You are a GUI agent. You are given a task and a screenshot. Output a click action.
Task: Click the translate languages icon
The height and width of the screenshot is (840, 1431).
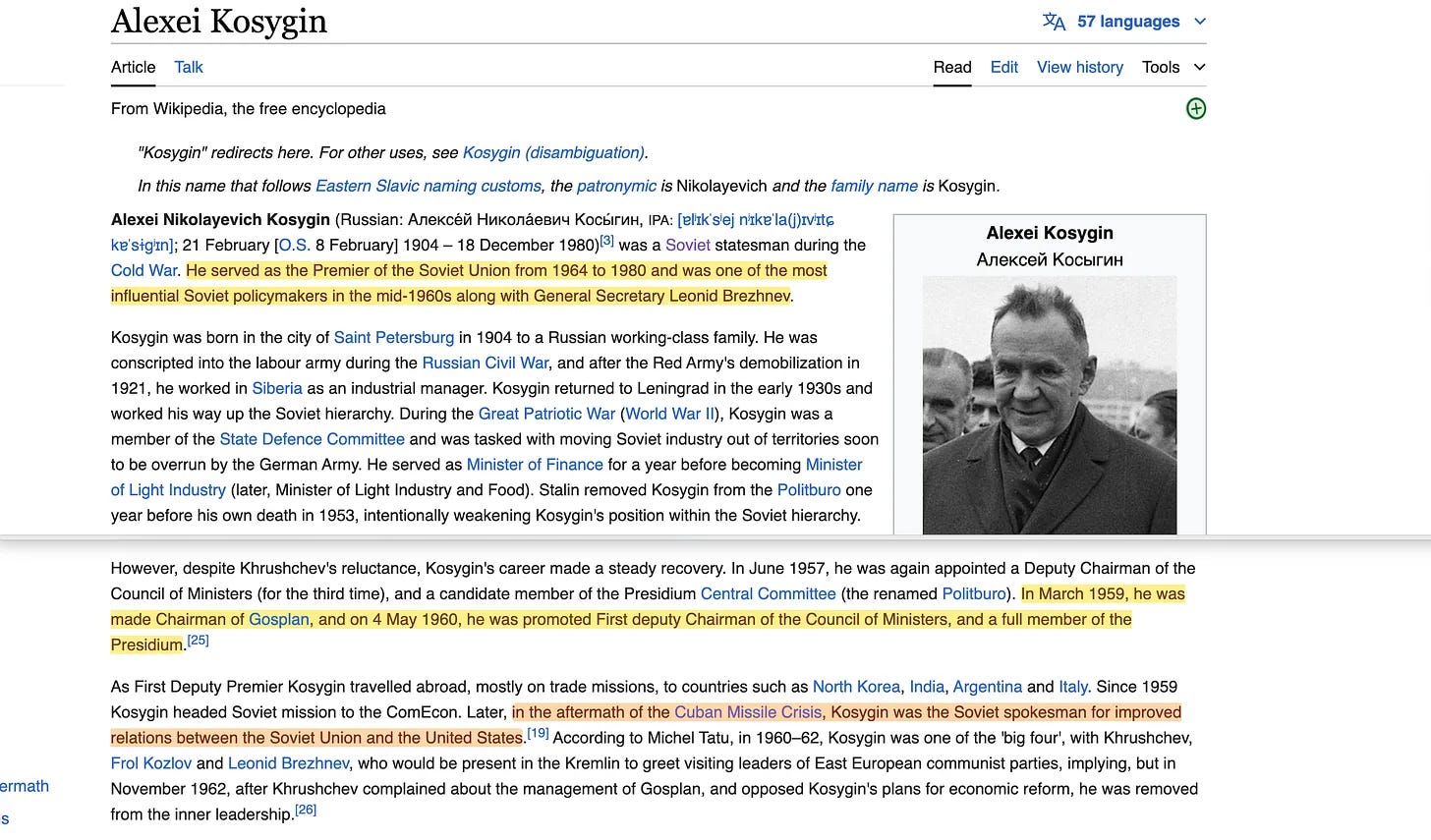tap(1054, 22)
